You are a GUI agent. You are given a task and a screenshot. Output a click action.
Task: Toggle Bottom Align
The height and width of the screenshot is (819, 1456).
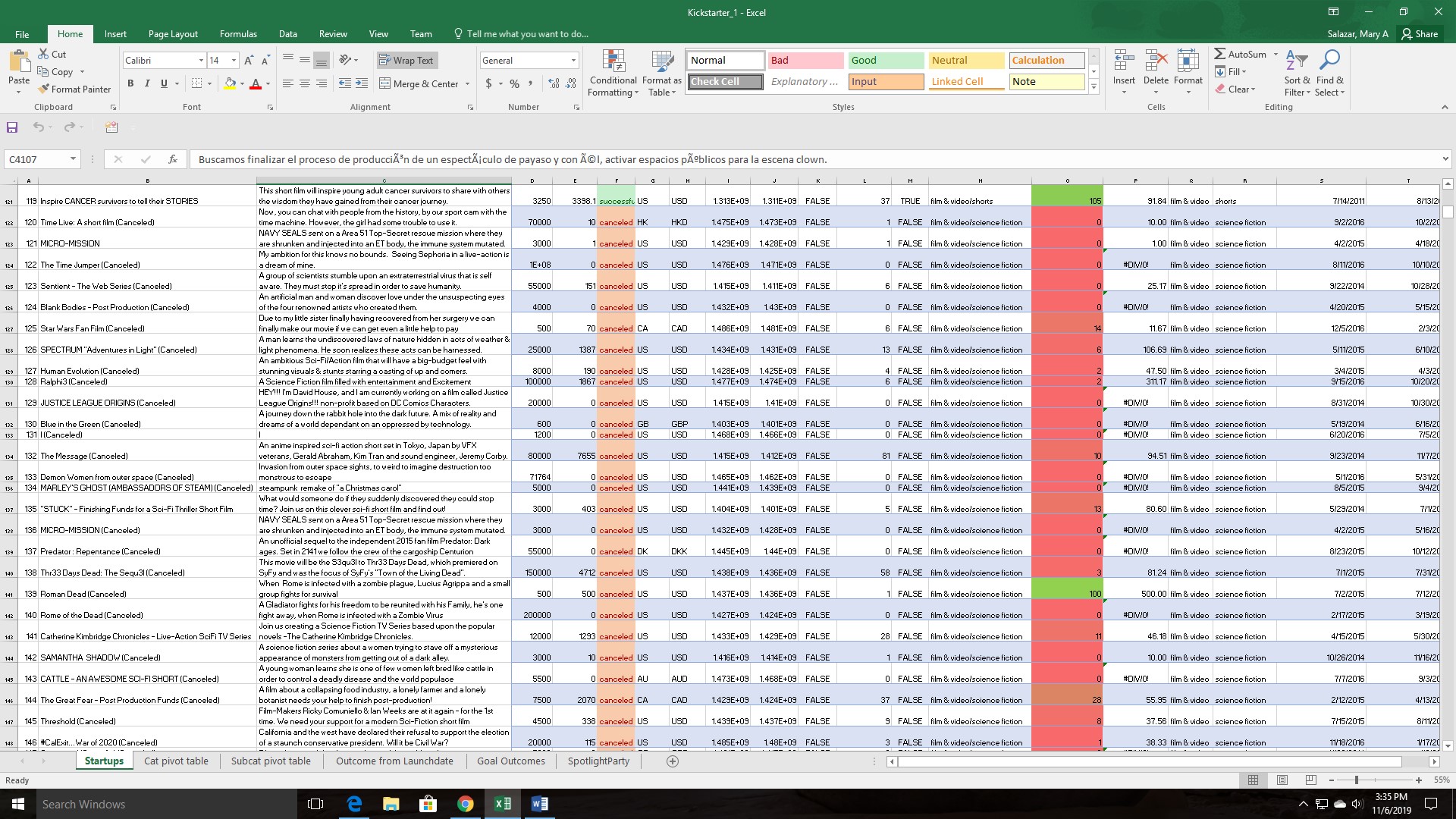pyautogui.click(x=322, y=60)
